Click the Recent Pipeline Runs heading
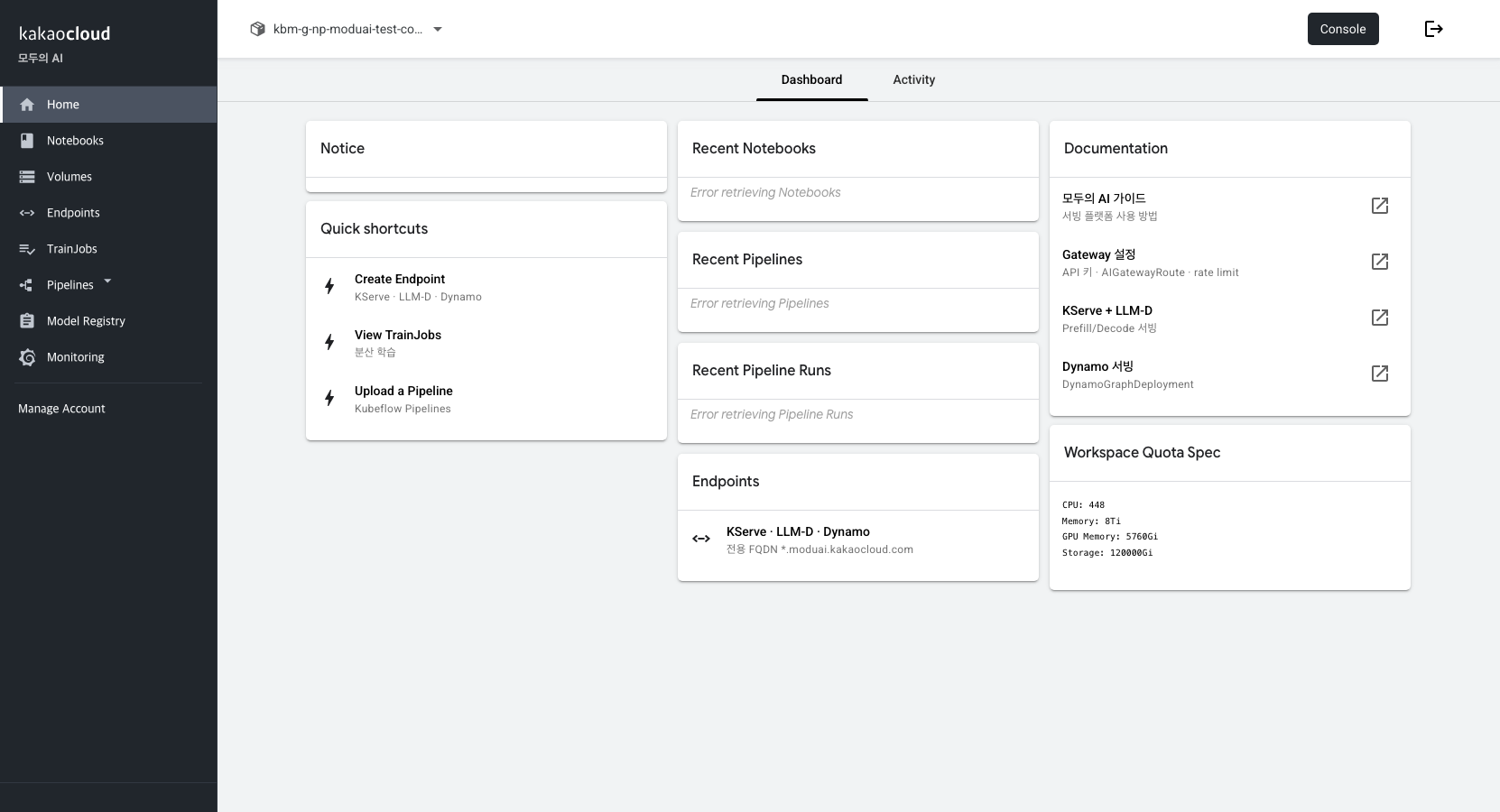Screen dimensions: 1500x812 762,371
